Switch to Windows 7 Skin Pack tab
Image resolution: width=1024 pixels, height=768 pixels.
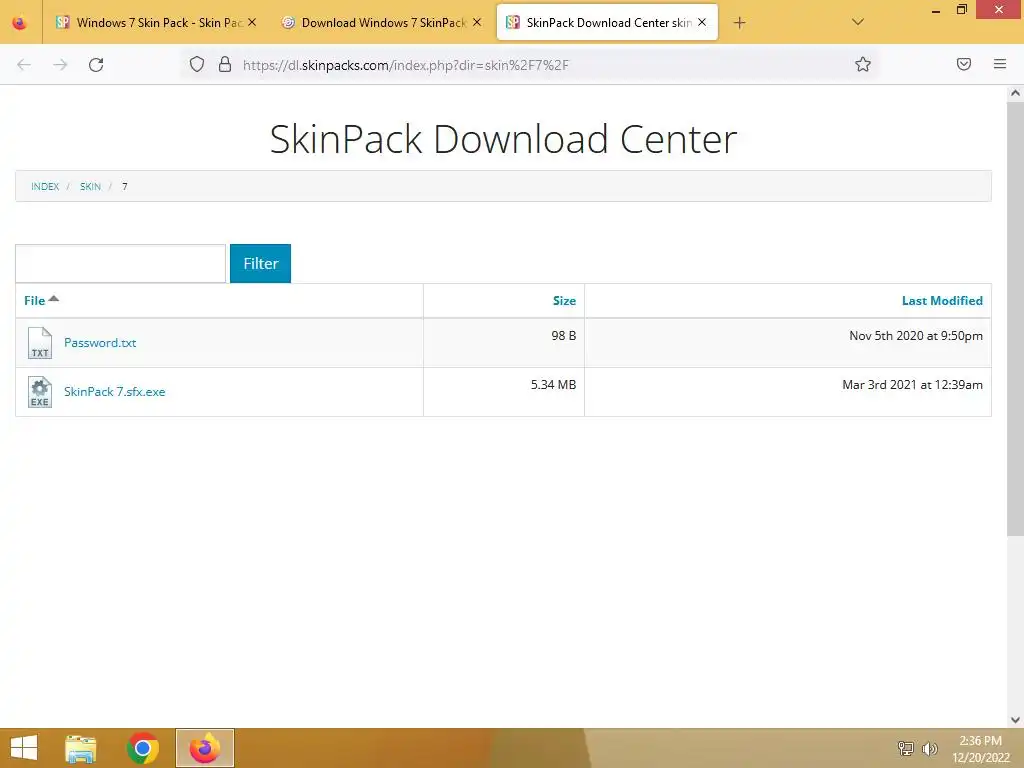point(155,23)
